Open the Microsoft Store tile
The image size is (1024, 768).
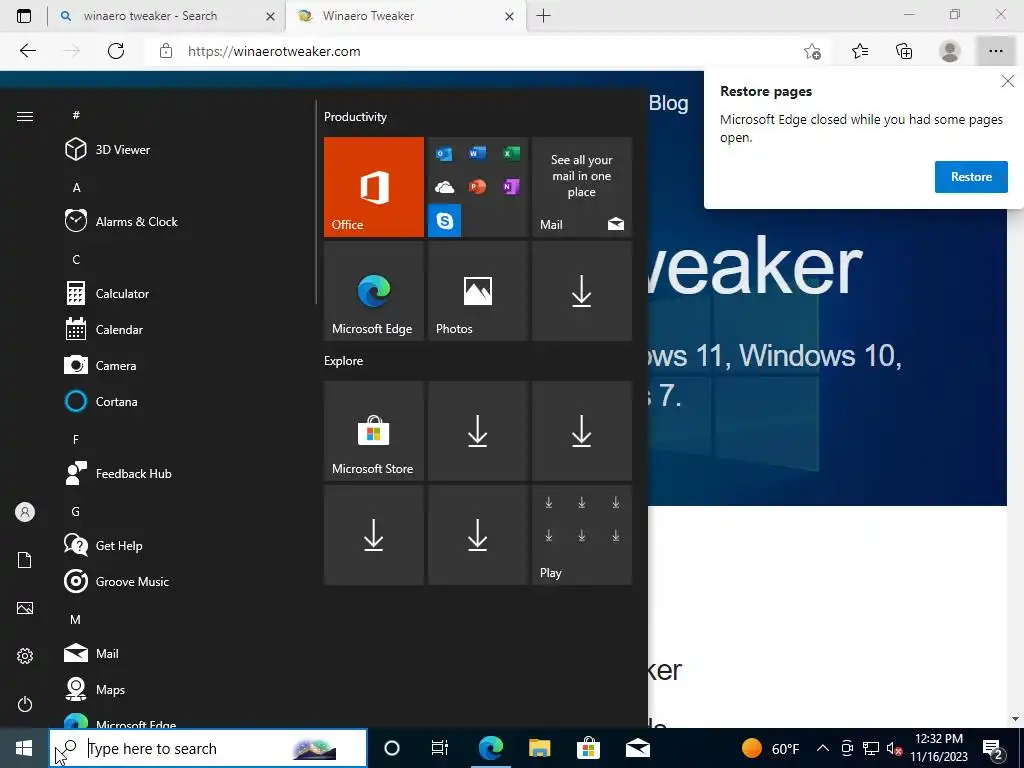(374, 431)
